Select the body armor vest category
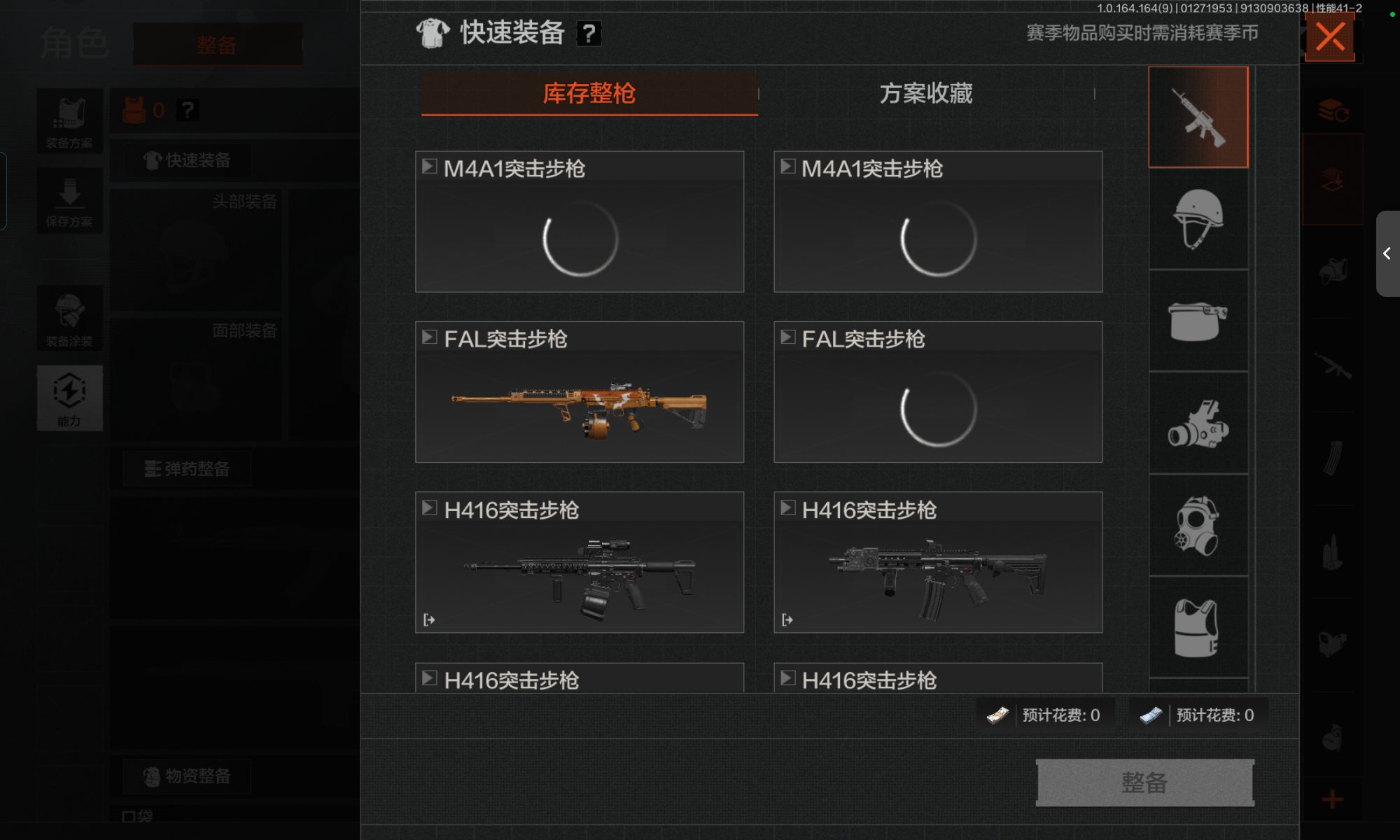1400x840 pixels. tap(1198, 628)
